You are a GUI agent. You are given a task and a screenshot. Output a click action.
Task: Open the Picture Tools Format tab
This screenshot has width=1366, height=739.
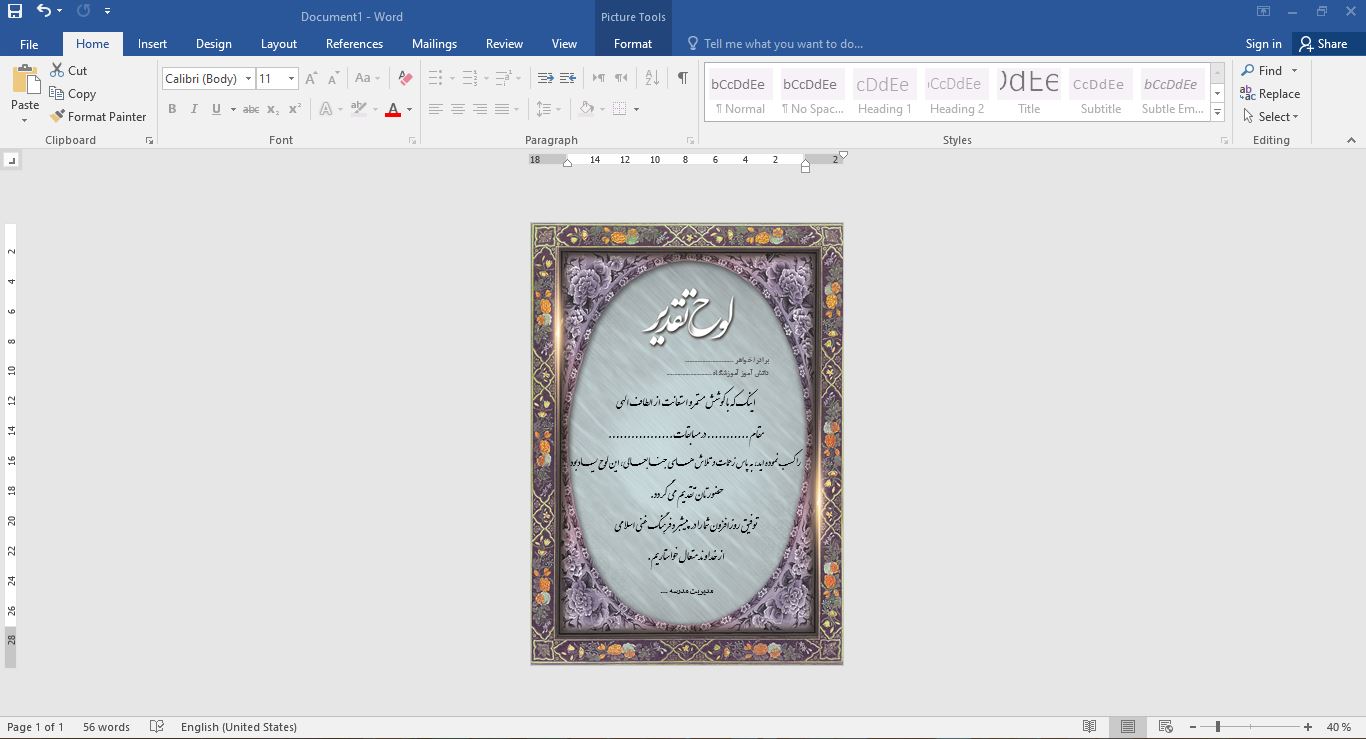point(633,44)
